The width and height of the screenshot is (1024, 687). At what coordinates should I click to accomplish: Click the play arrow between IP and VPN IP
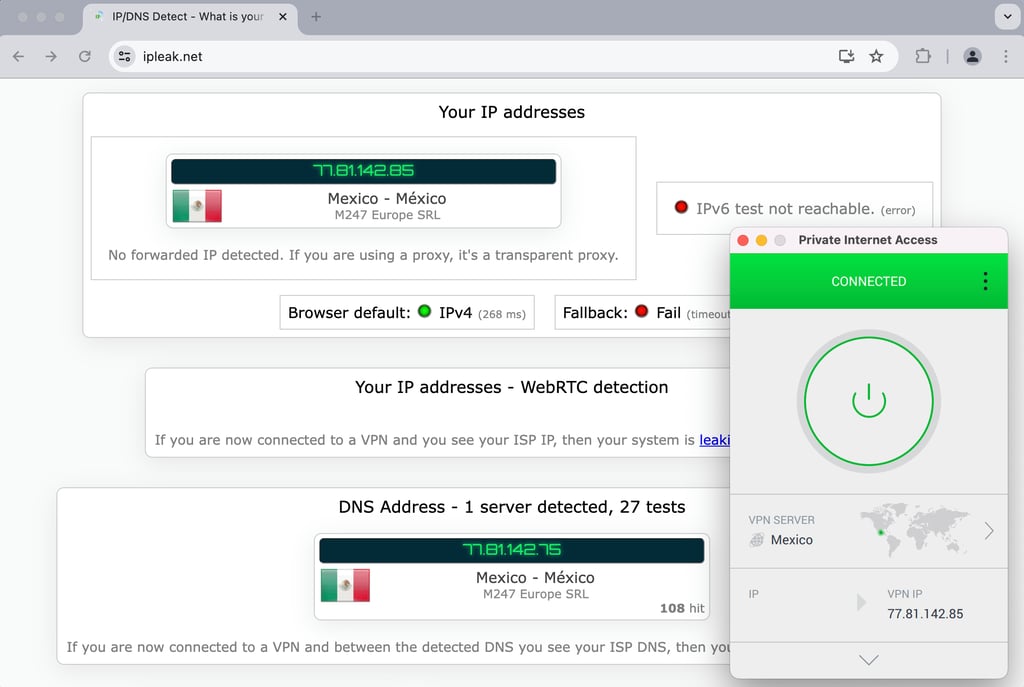point(861,601)
